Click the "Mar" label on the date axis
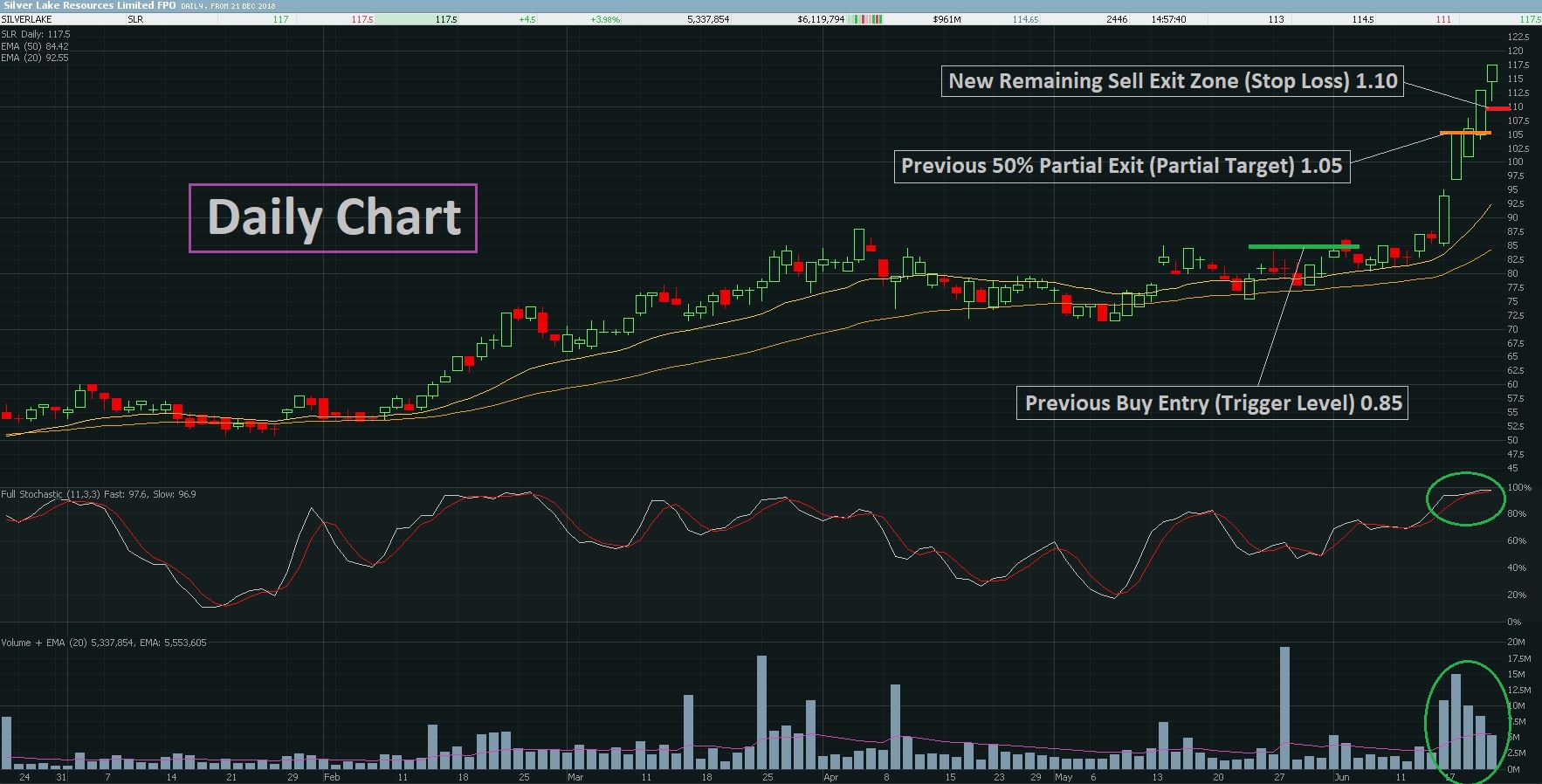The height and width of the screenshot is (784, 1542). coord(575,777)
